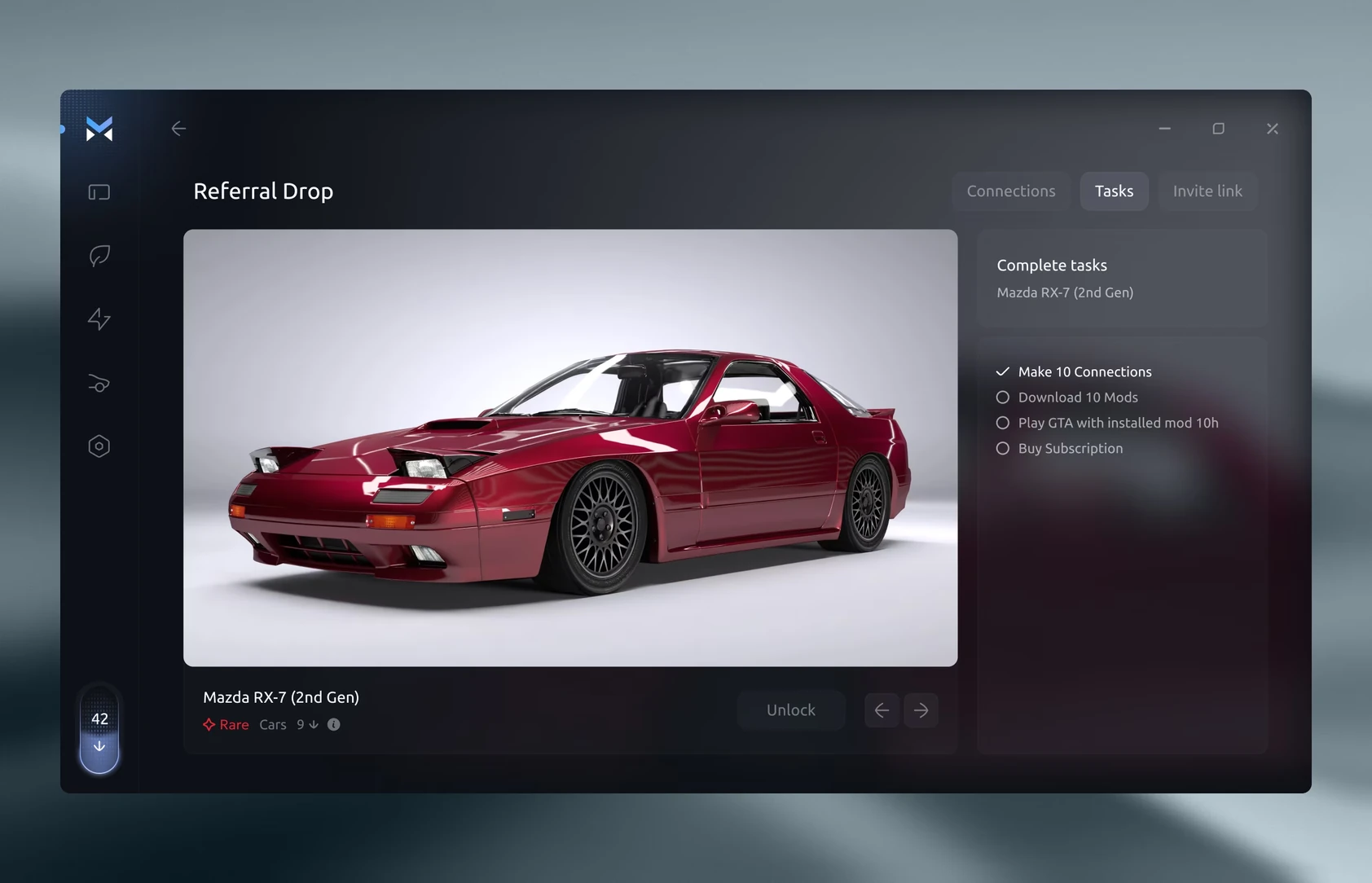Minimize the application window

[x=1165, y=129]
